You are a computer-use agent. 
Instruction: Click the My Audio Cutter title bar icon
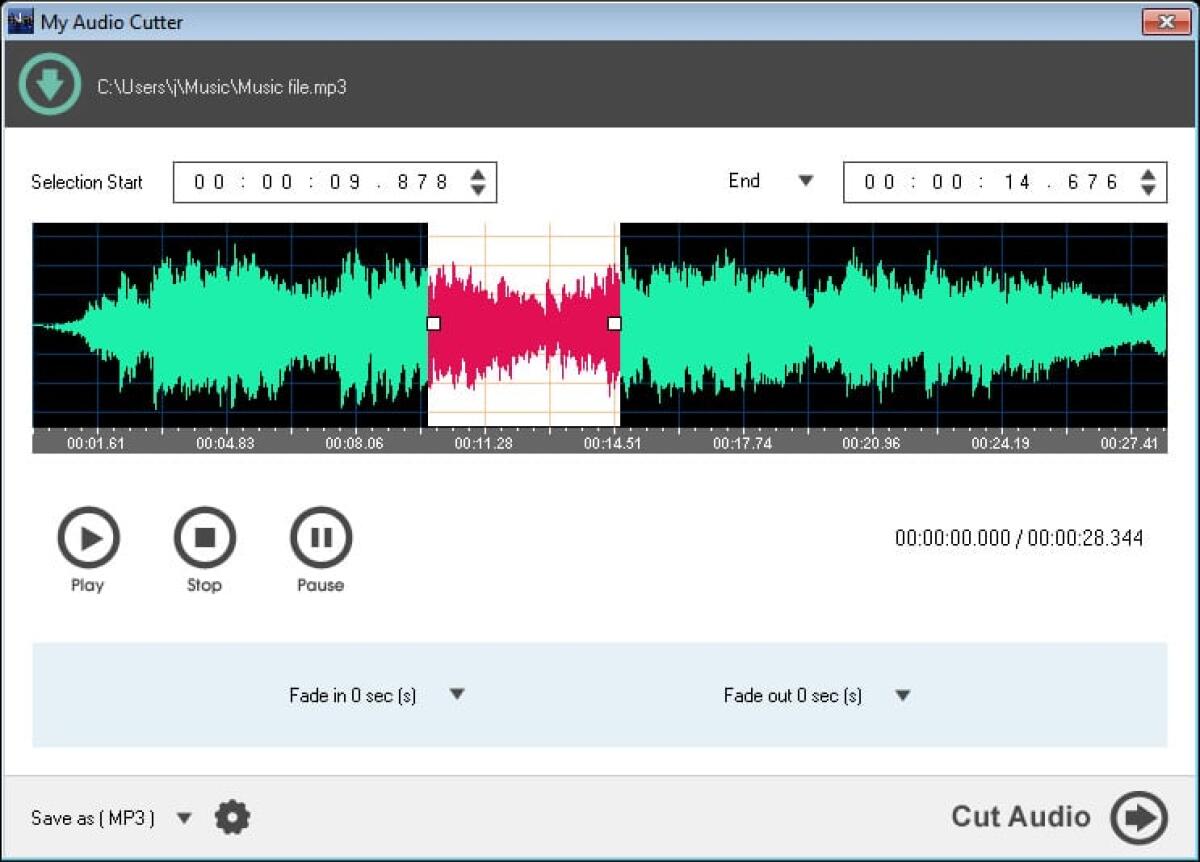(x=21, y=20)
